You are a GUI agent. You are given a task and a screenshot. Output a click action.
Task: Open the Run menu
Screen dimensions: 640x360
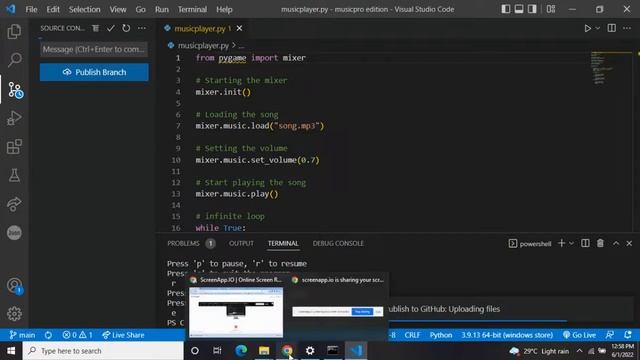pyautogui.click(x=162, y=9)
